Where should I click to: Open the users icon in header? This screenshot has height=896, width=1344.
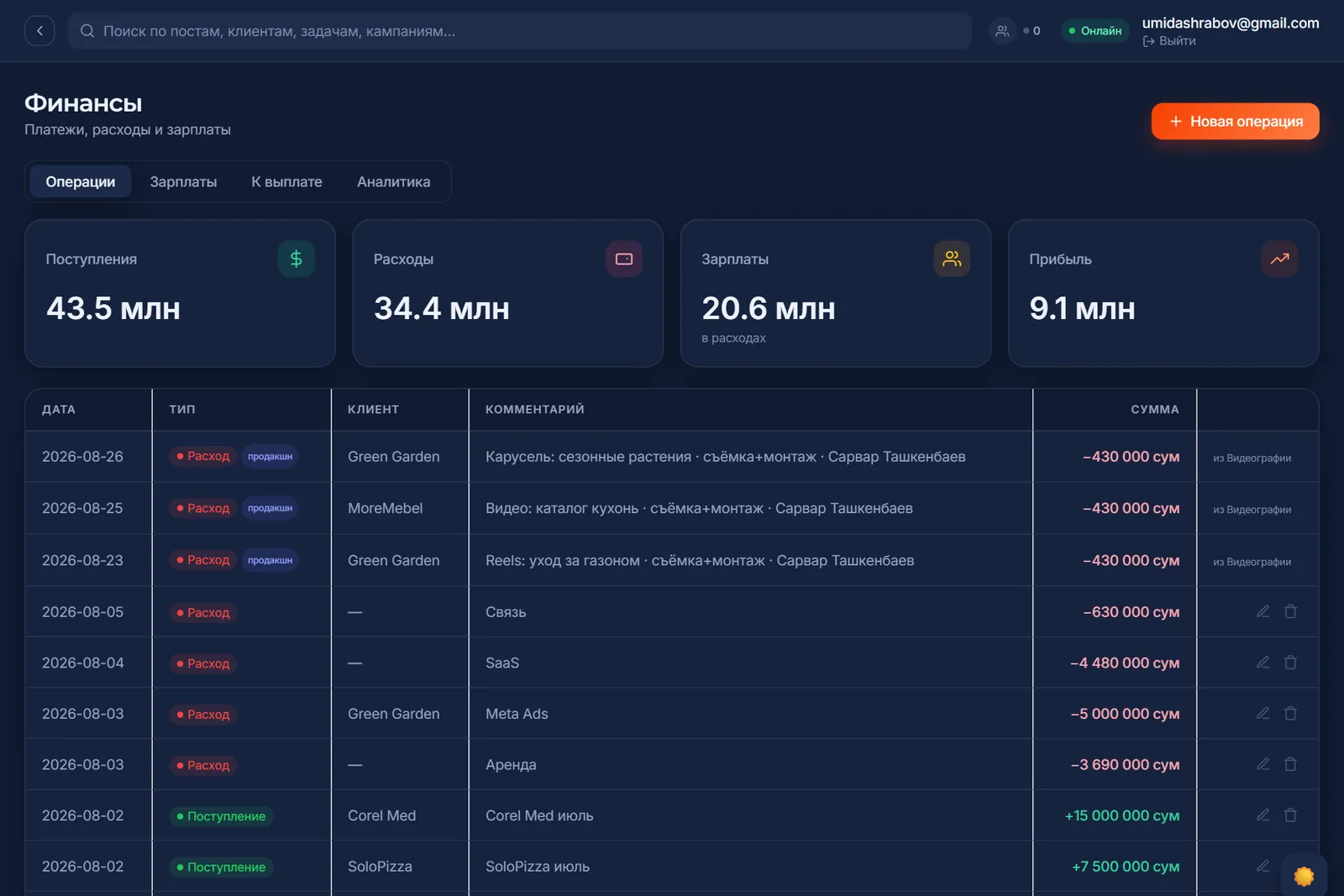1002,31
